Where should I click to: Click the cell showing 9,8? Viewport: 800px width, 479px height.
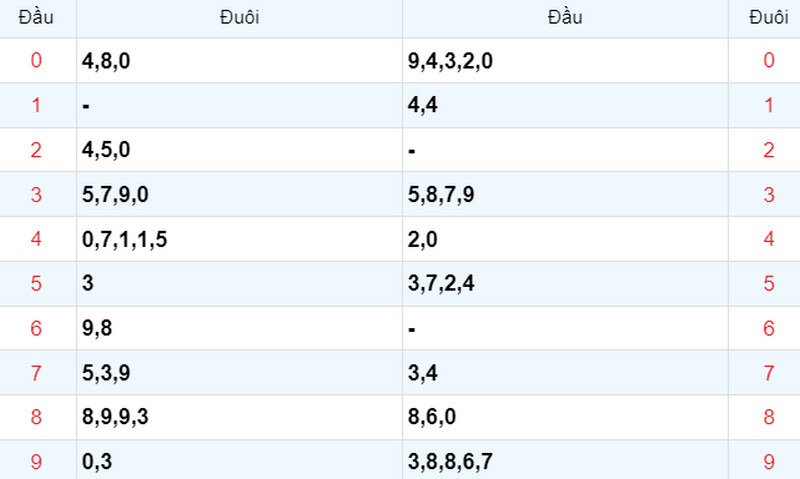pos(239,328)
